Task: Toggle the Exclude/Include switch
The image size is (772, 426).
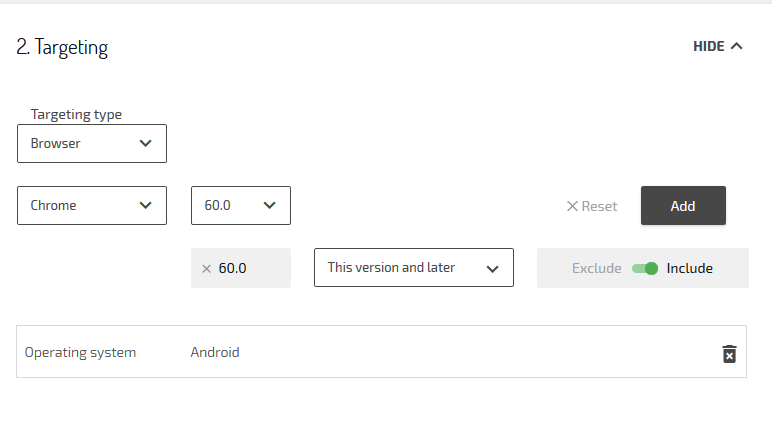Action: coord(645,268)
